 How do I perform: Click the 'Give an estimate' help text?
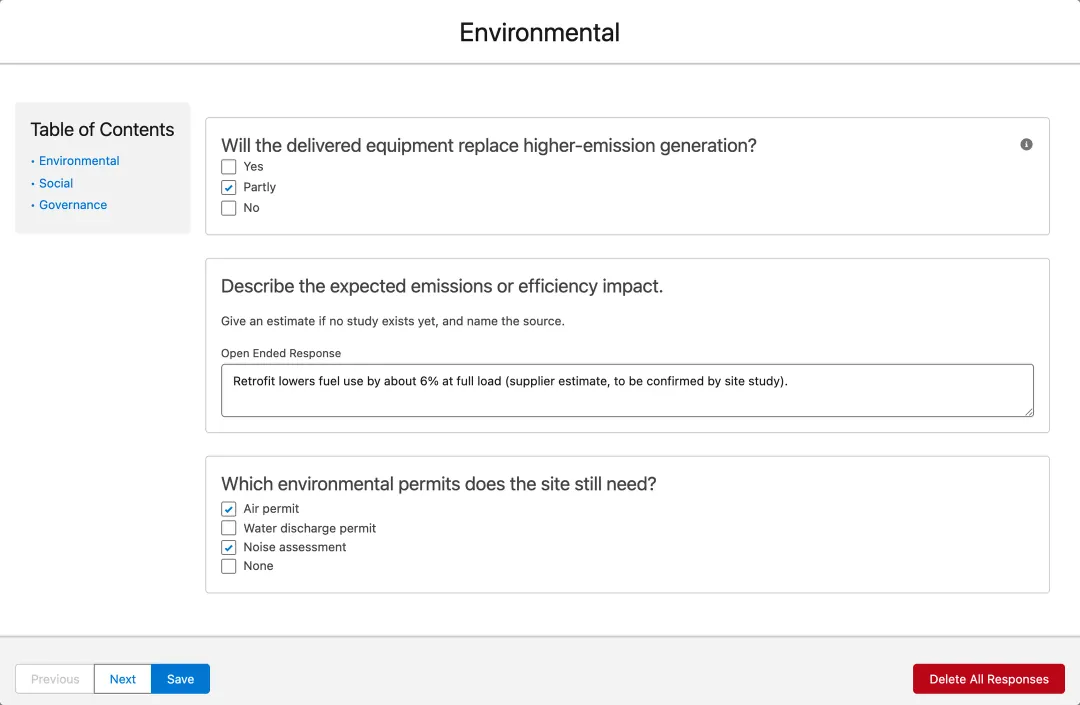(x=393, y=321)
